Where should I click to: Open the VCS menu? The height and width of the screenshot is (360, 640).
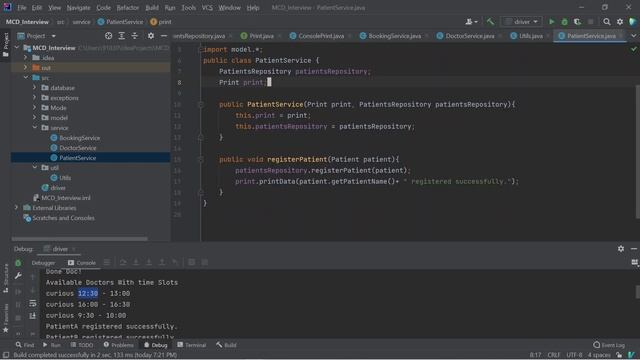207,7
